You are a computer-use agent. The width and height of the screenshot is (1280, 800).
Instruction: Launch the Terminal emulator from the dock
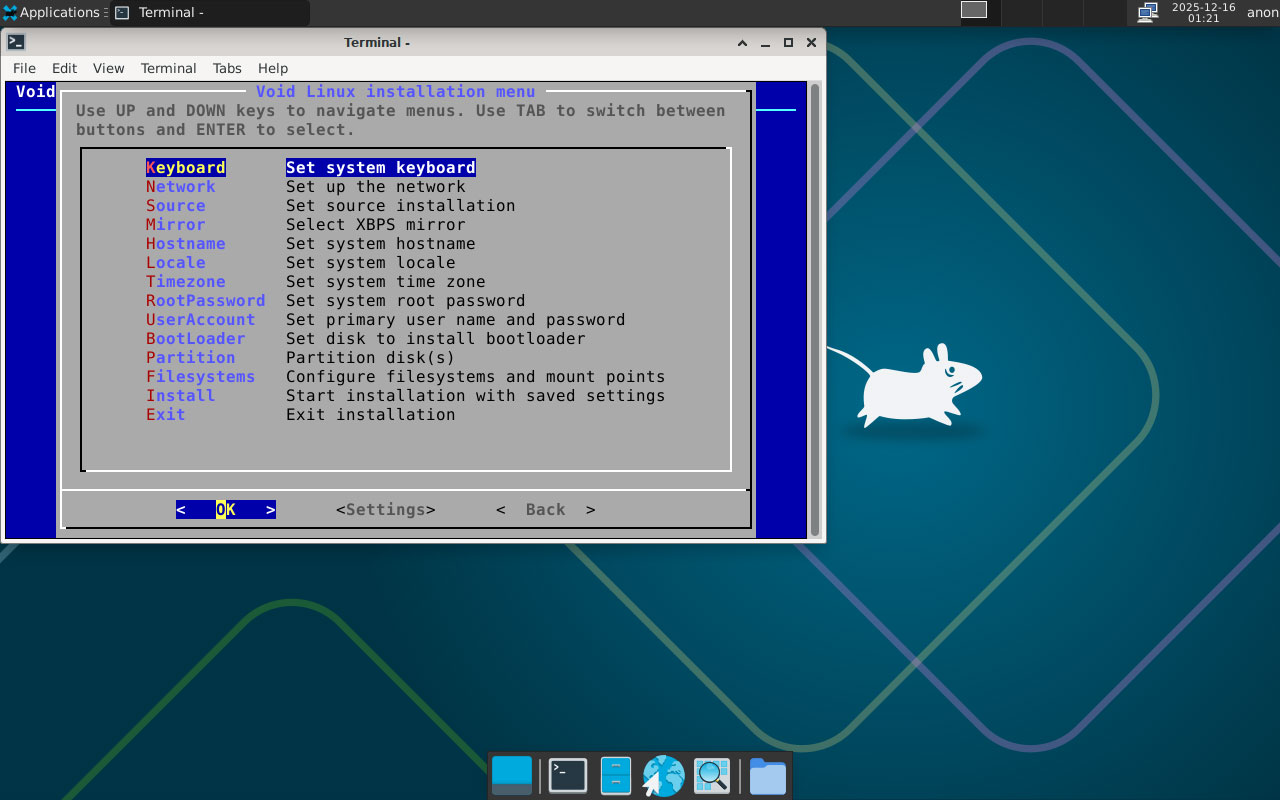(568, 776)
